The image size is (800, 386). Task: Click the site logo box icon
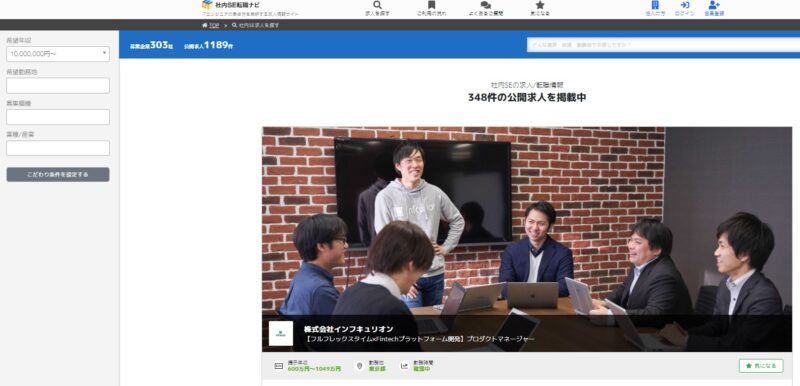coord(207,5)
